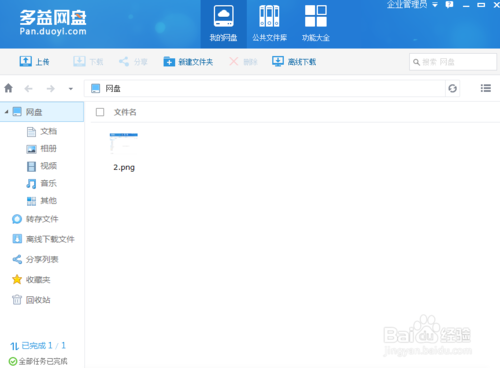Image resolution: width=500 pixels, height=368 pixels.
Task: Switch to the 公共文件库 tab
Action: pyautogui.click(x=269, y=24)
